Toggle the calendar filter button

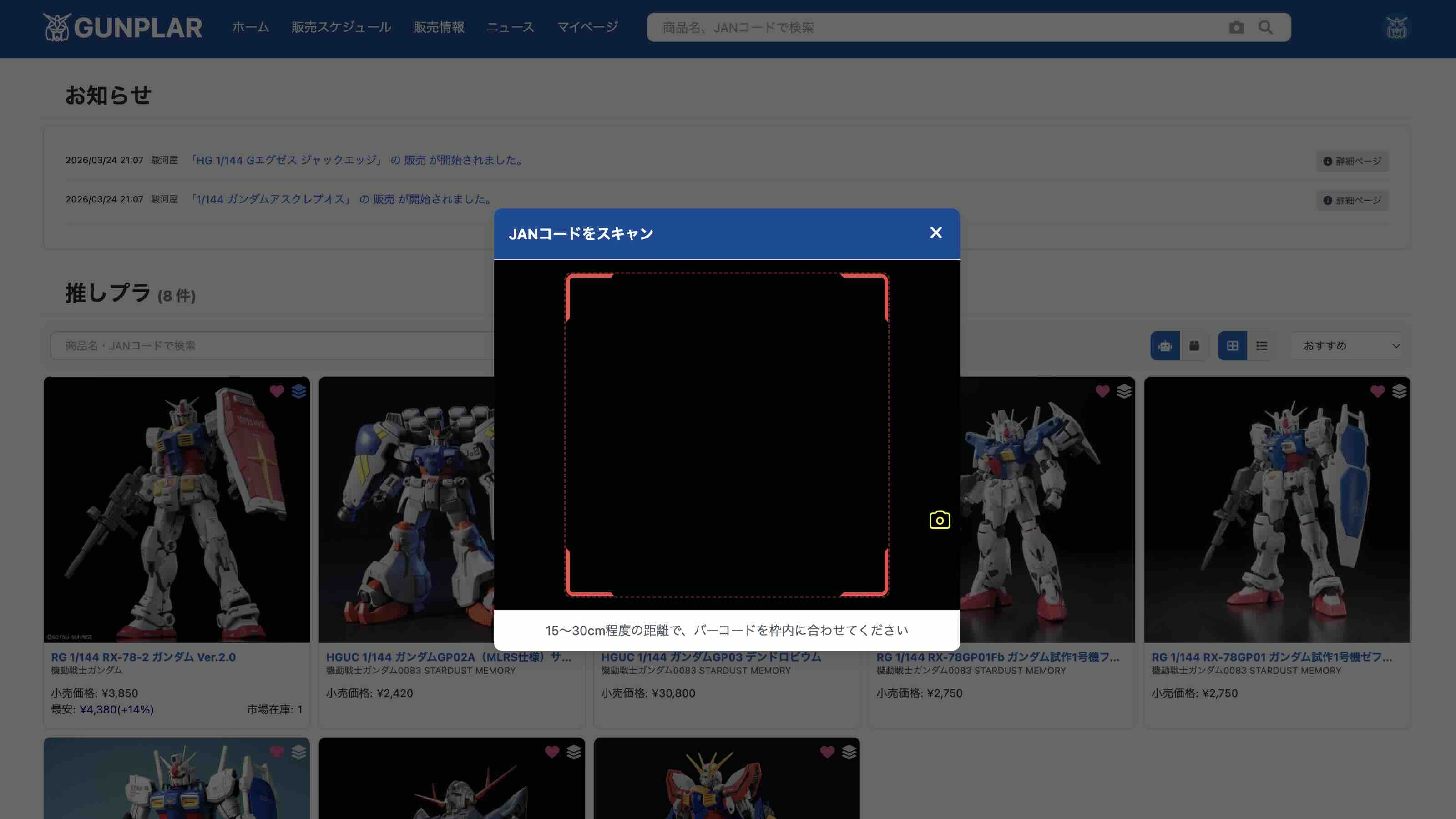(x=1194, y=345)
